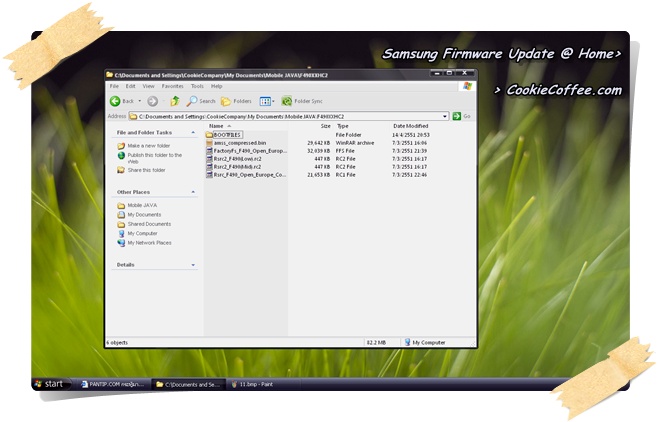Viewport: 661px width, 422px height.
Task: Click the Rsrc2_F490(Low).rc2 file icon
Action: pos(209,159)
